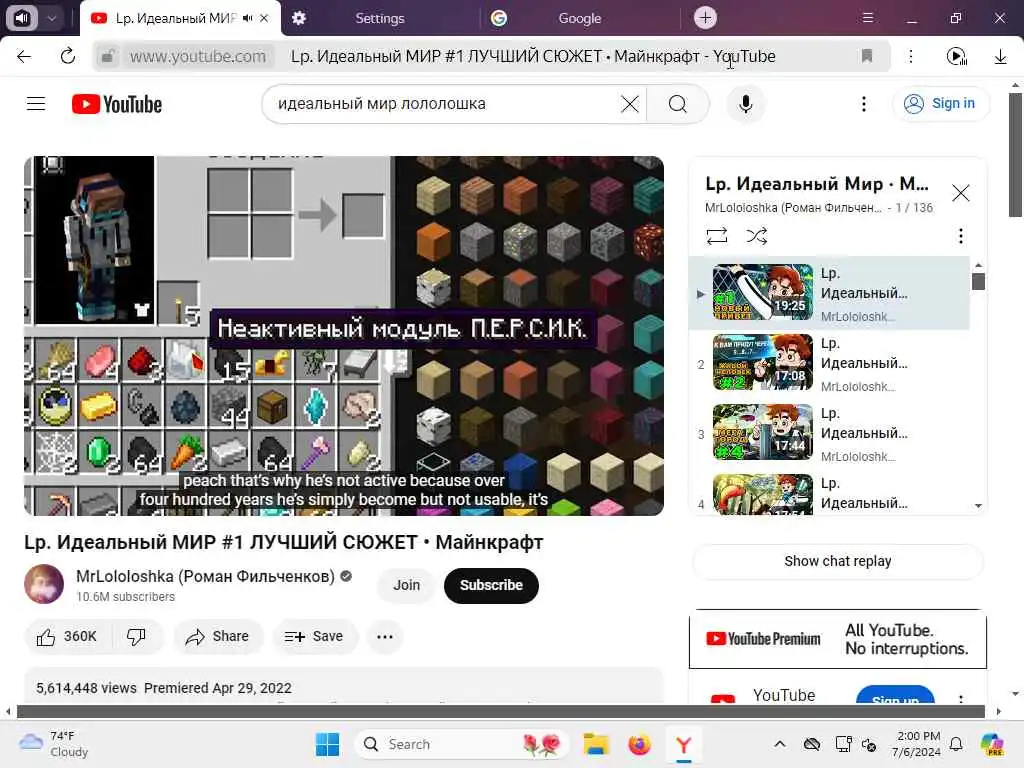Bookmark this page with the bookmark icon
1024x768 pixels.
pos(867,56)
